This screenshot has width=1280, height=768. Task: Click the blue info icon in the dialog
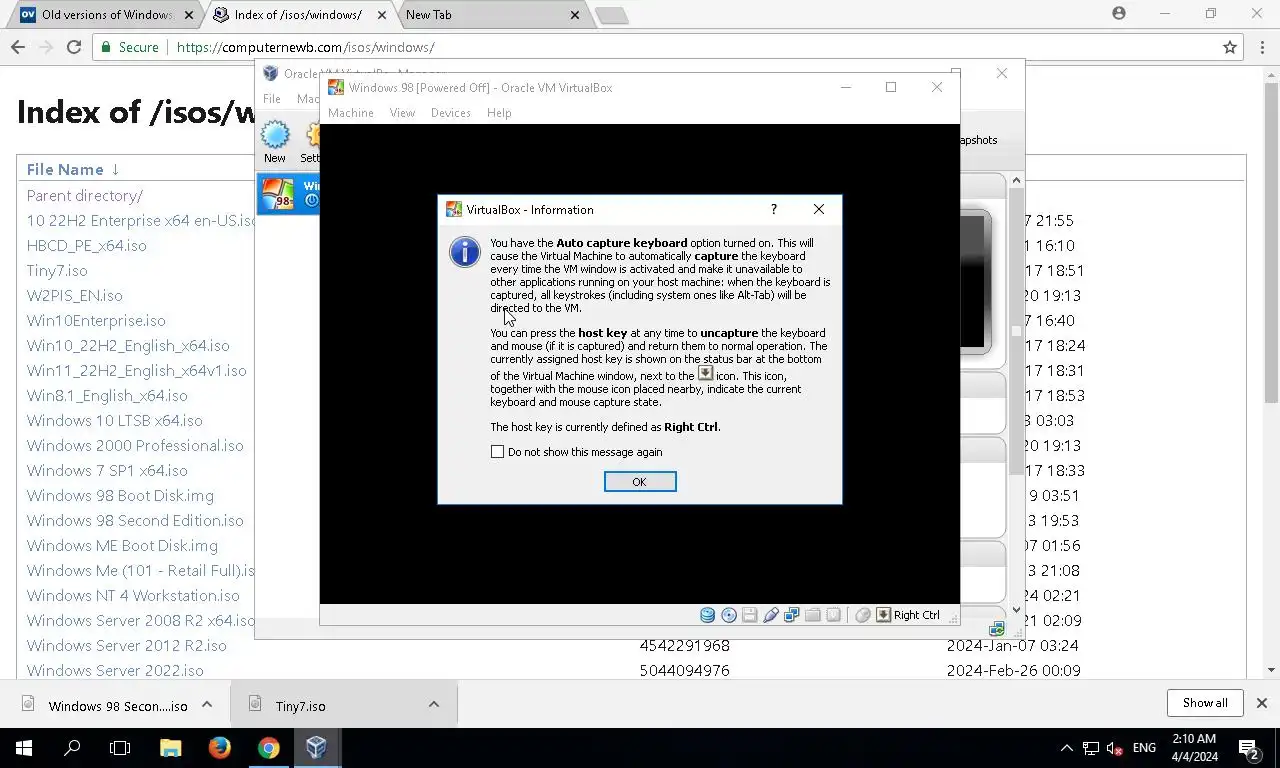pyautogui.click(x=465, y=252)
